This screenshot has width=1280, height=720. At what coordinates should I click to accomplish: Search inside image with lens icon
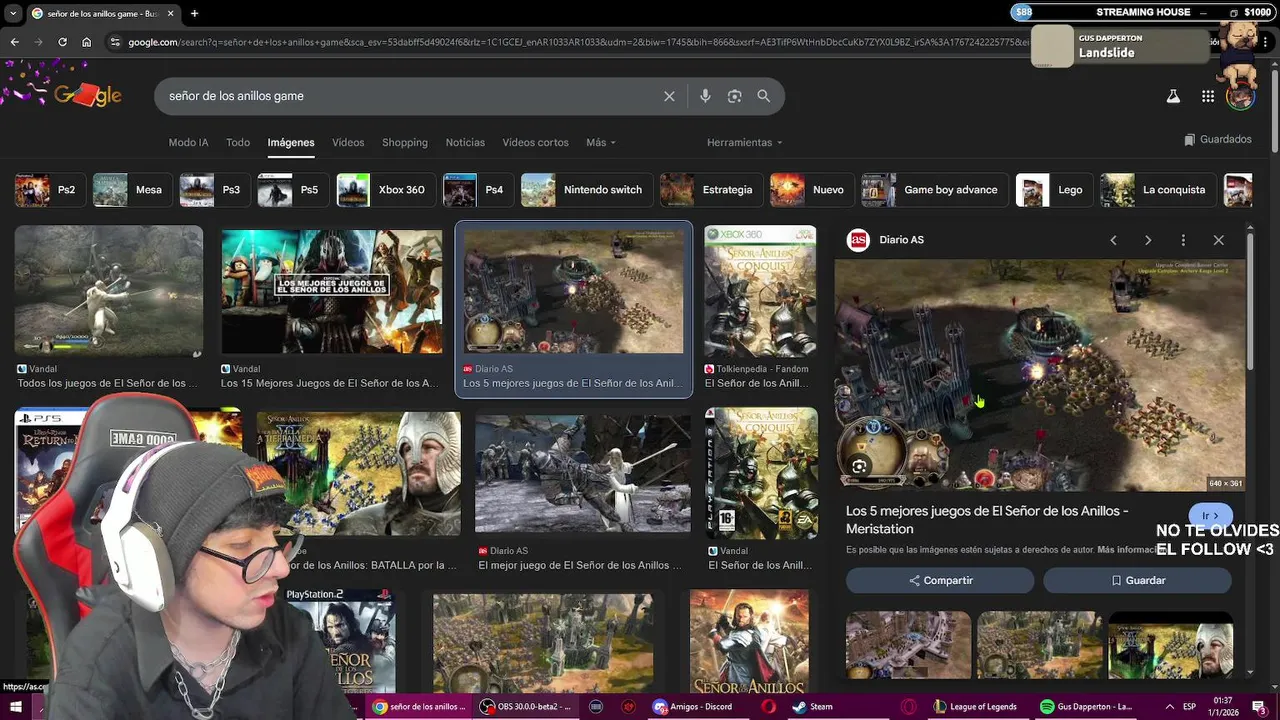coord(859,466)
